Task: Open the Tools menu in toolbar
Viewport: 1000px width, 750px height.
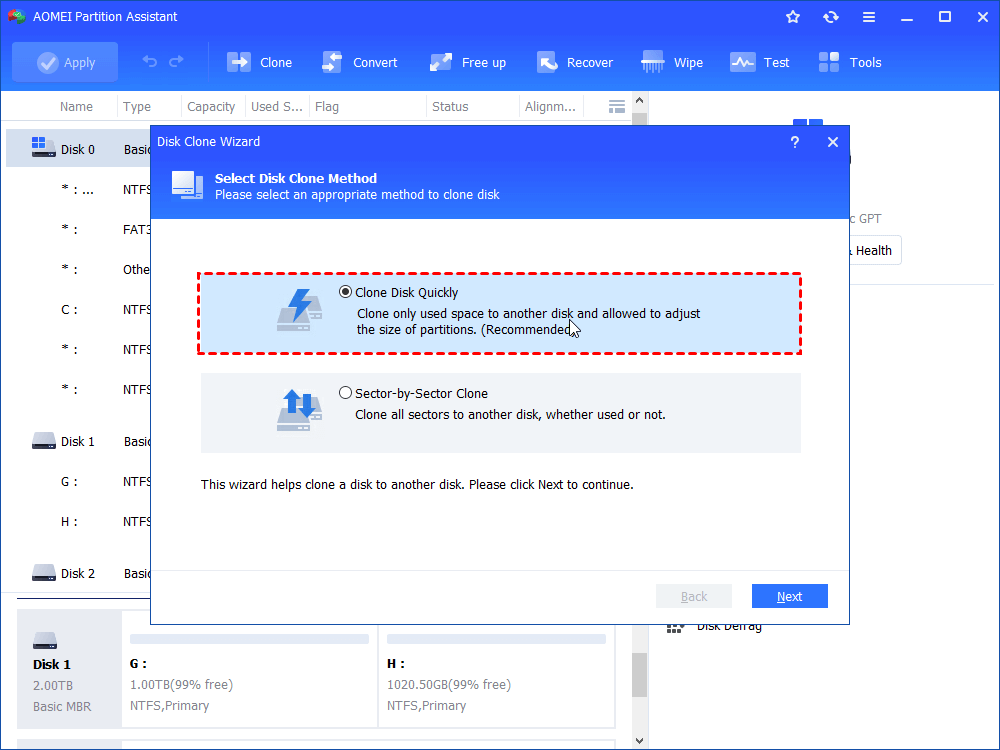Action: 850,62
